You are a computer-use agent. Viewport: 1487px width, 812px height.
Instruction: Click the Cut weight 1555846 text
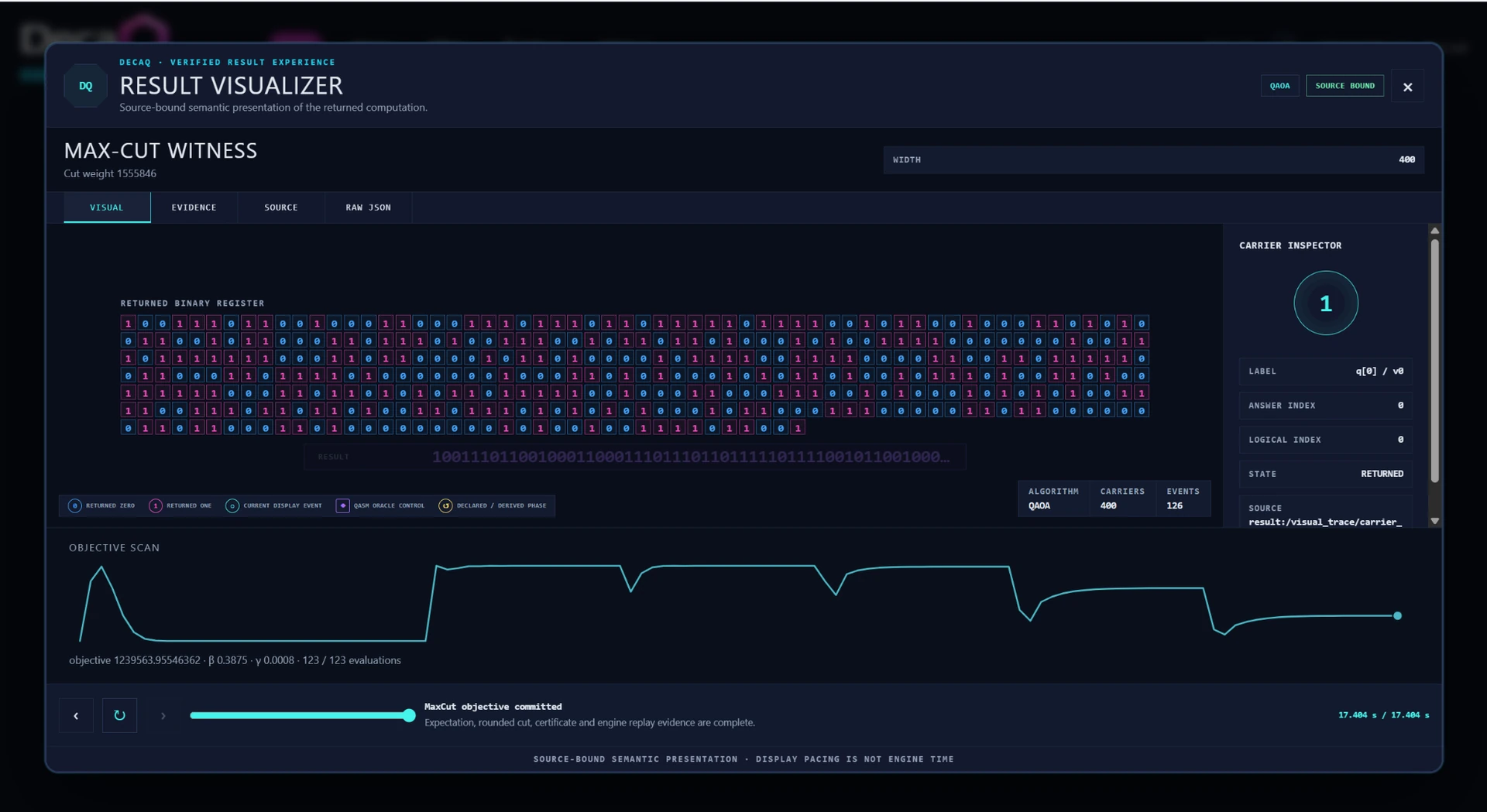110,173
